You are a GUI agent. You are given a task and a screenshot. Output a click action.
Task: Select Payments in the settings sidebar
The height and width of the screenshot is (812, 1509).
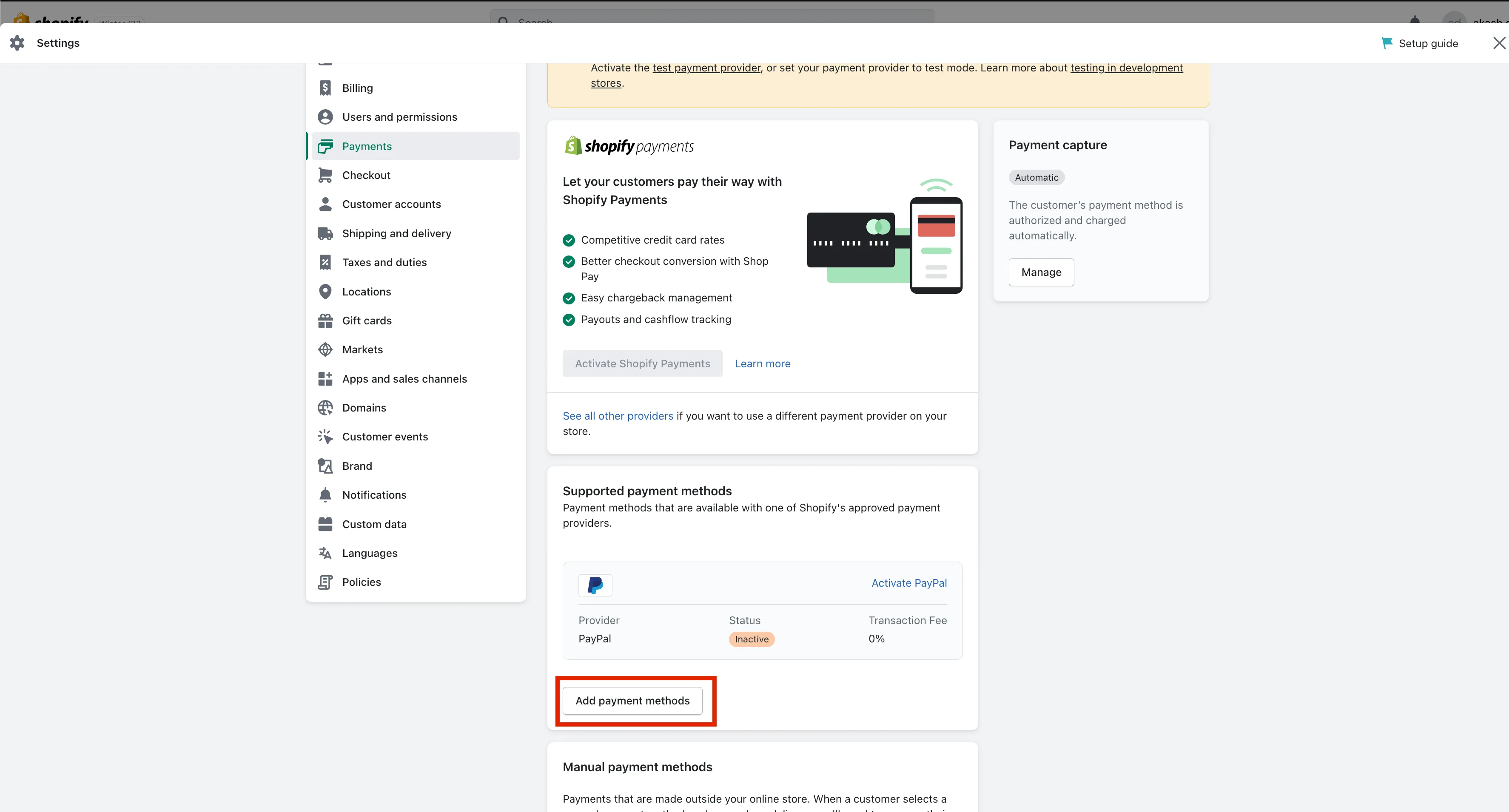(x=416, y=146)
